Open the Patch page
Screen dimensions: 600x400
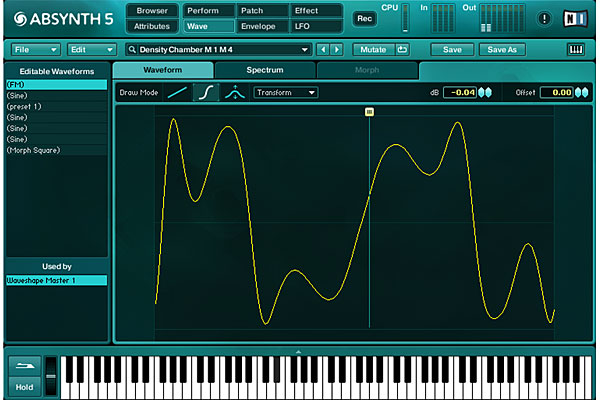[x=262, y=11]
